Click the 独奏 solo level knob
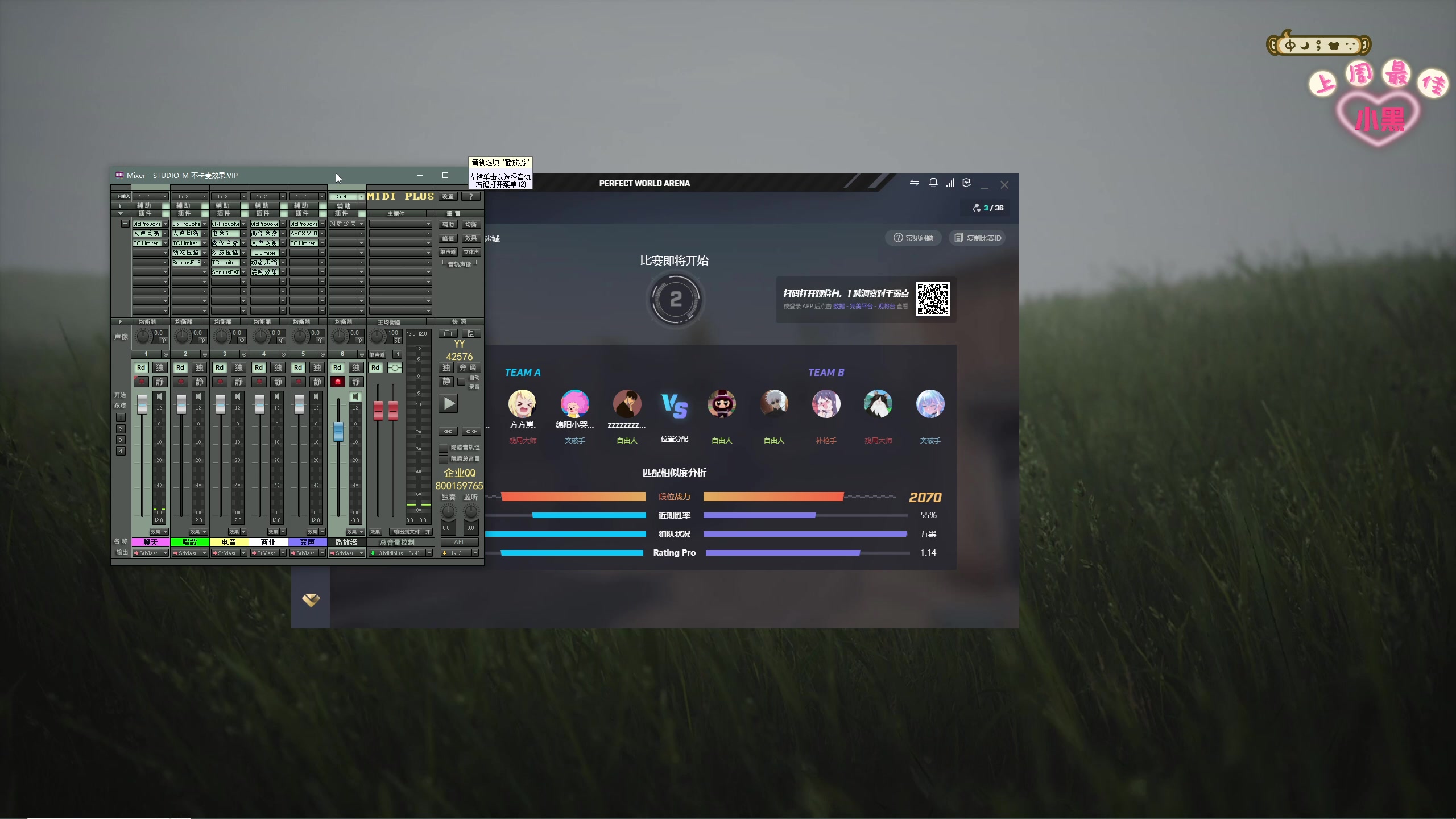The height and width of the screenshot is (819, 1456). click(x=449, y=512)
